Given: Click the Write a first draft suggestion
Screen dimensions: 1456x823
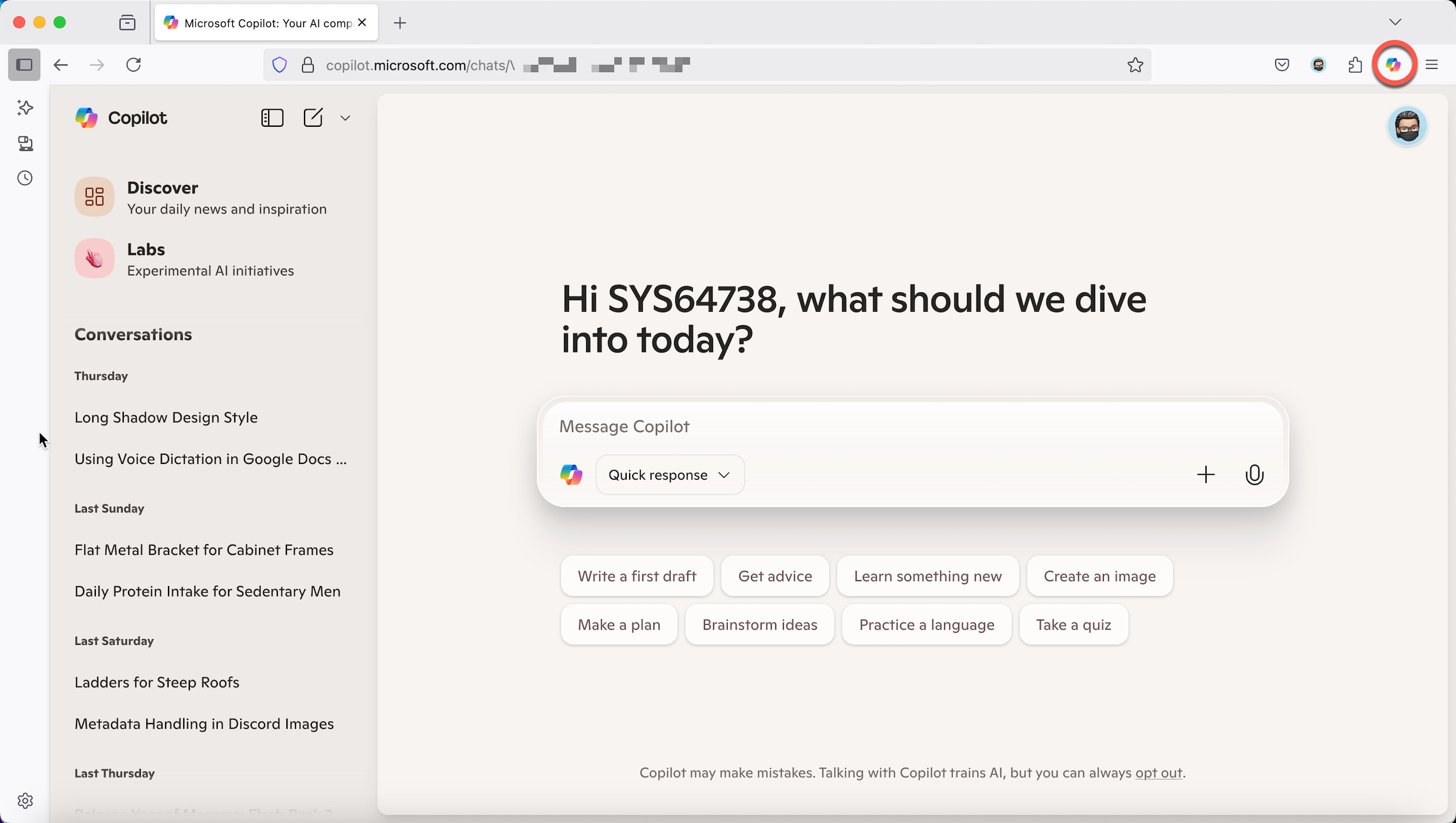Looking at the screenshot, I should coord(637,576).
